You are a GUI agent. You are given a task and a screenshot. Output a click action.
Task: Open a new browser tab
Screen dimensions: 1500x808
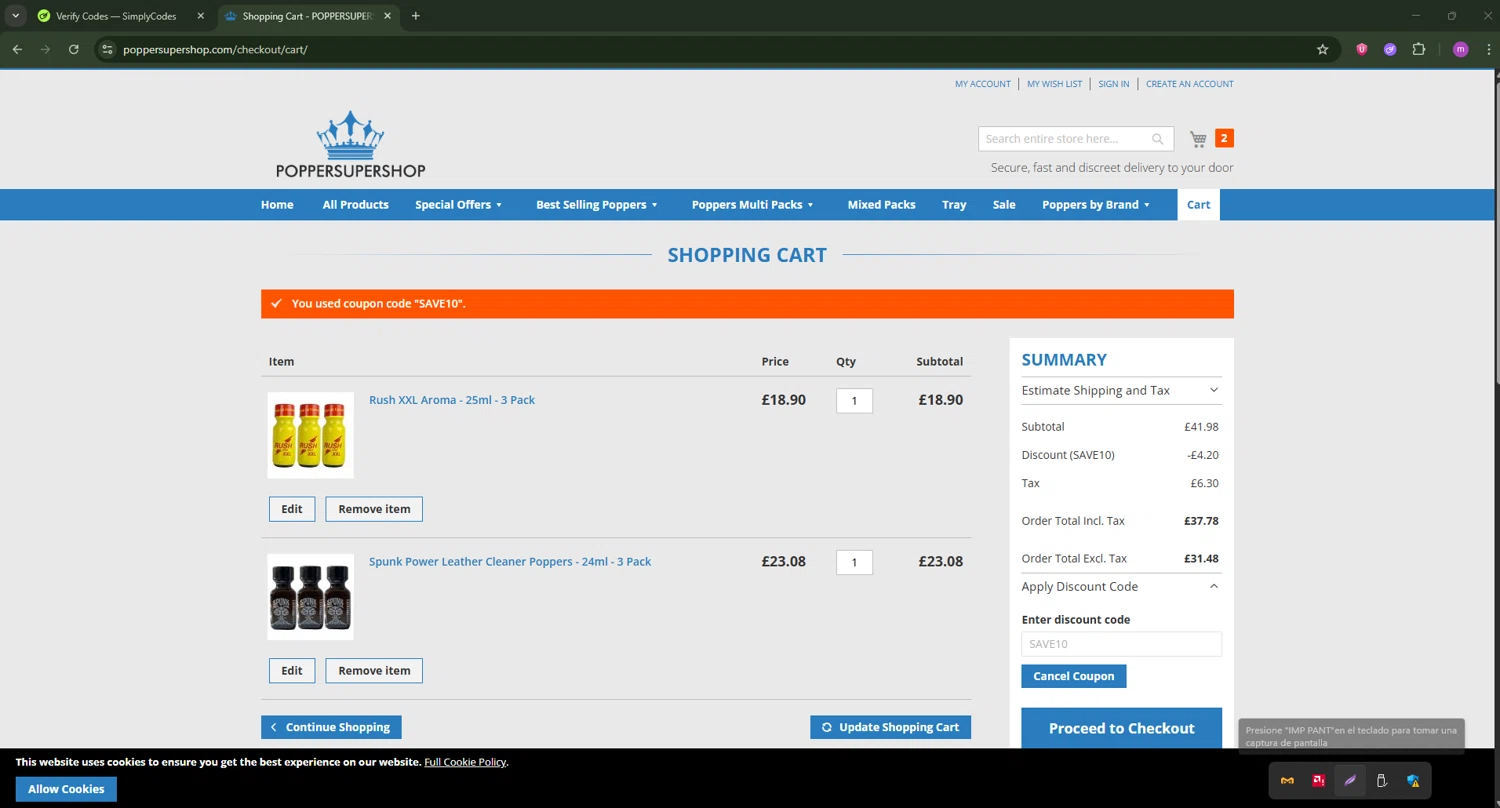[416, 16]
